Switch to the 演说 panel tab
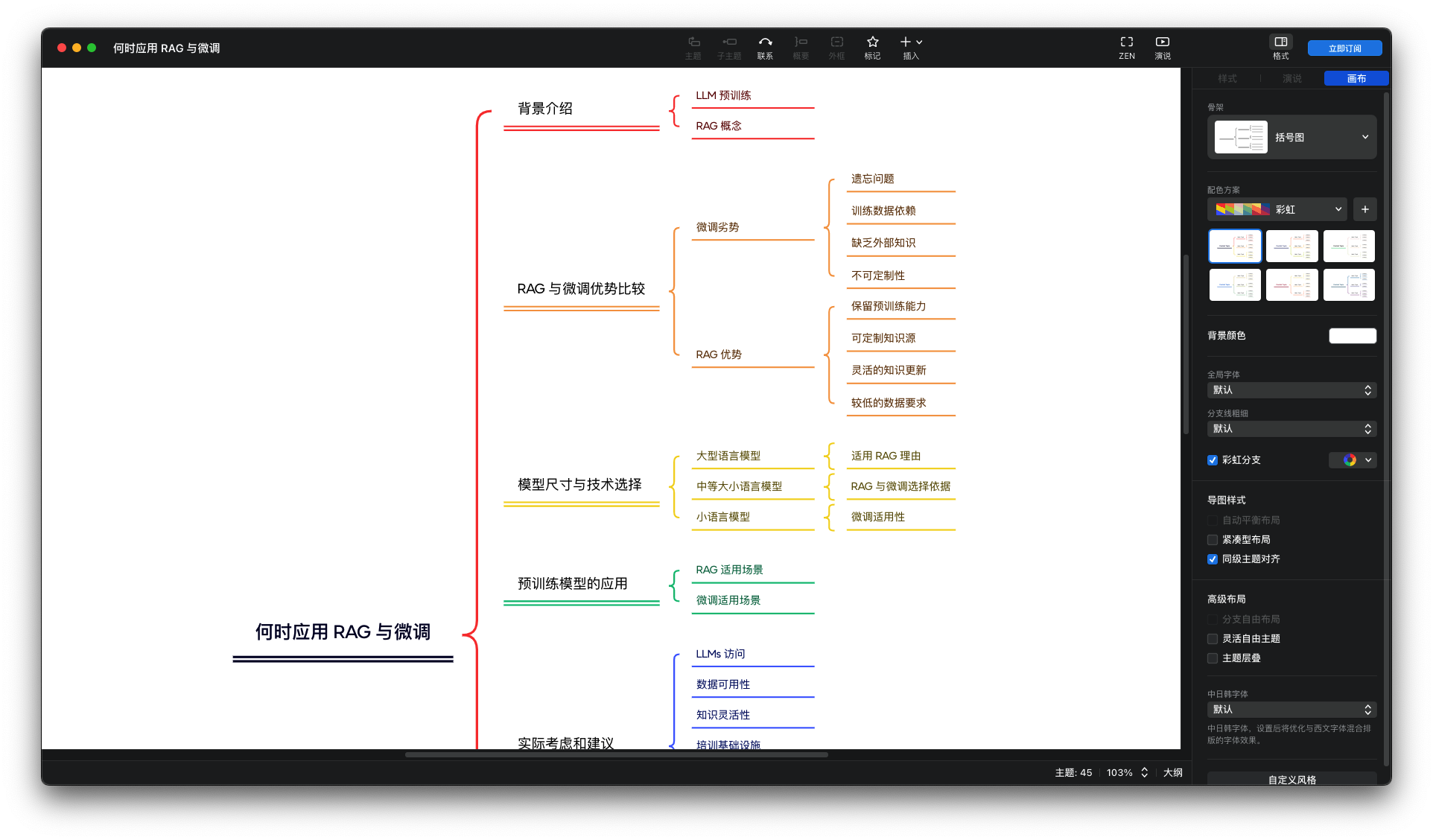 [x=1291, y=78]
